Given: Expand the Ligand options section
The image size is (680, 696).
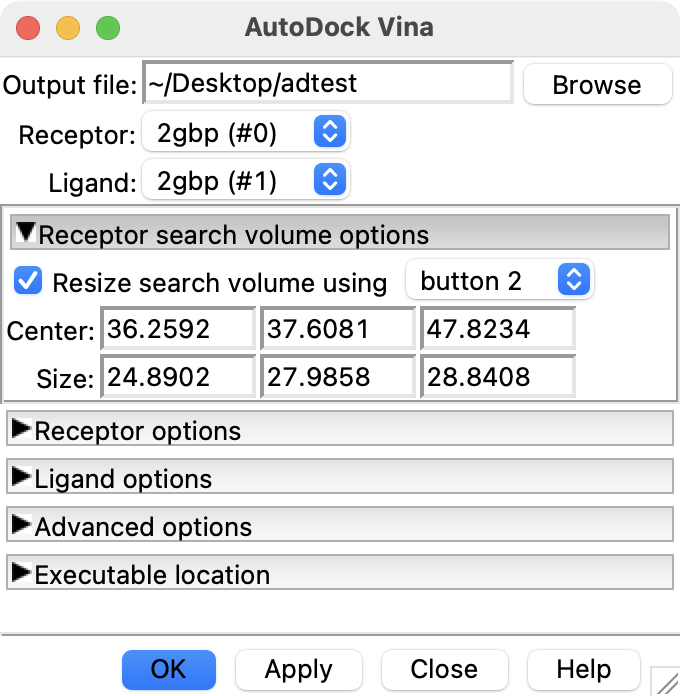Looking at the screenshot, I should pyautogui.click(x=21, y=478).
